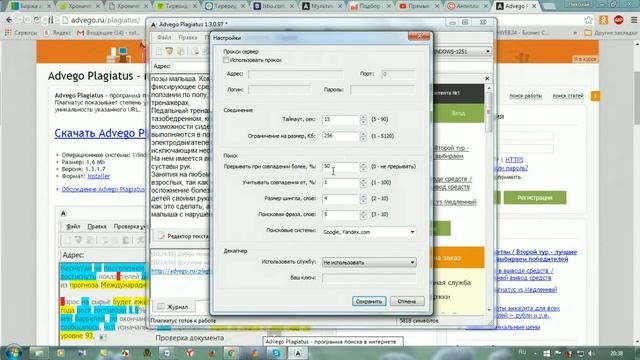The height and width of the screenshot is (360, 640).
Task: Increase 'Поисковая фраза' word count by one
Action: click(x=363, y=212)
